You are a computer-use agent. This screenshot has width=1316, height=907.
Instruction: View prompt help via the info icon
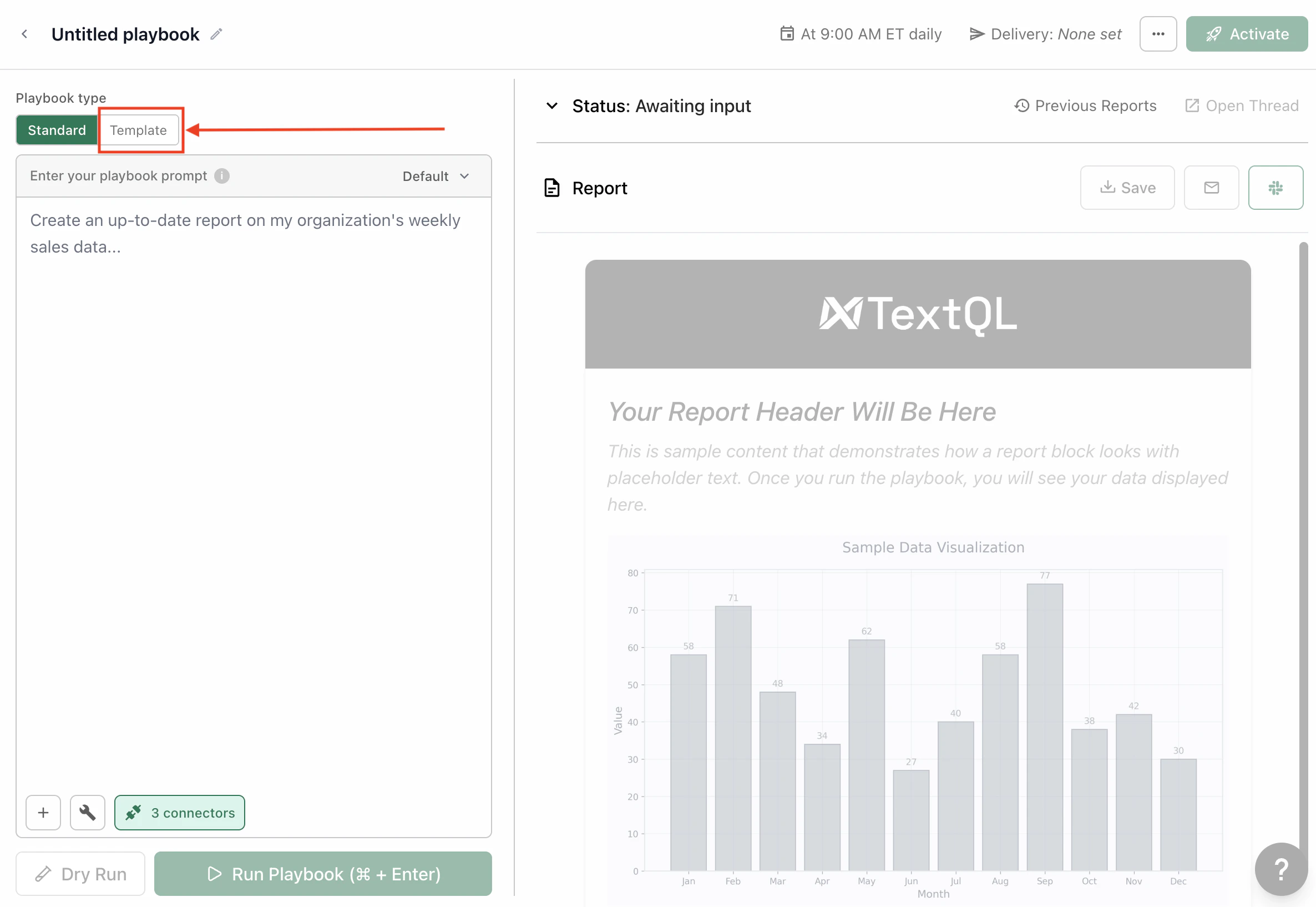221,176
